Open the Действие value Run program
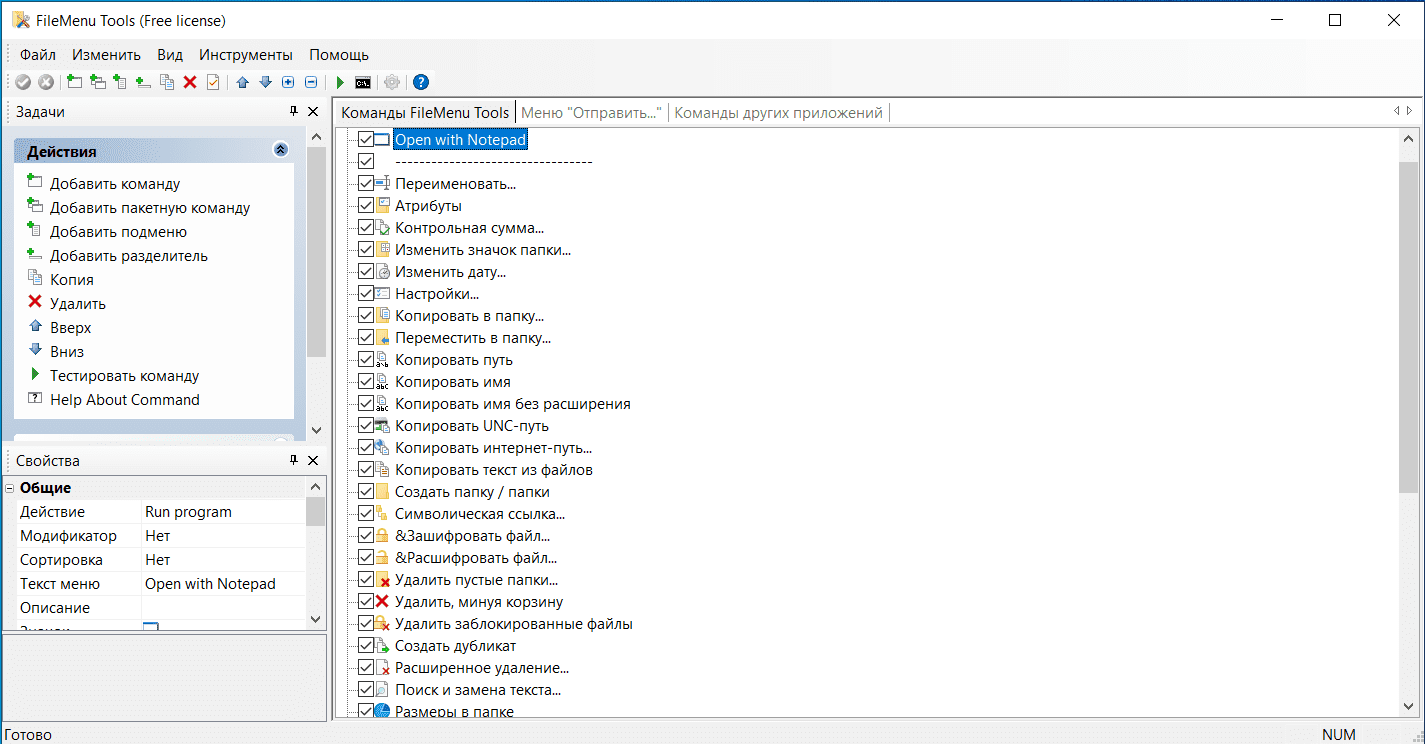This screenshot has width=1425, height=744. coord(225,512)
